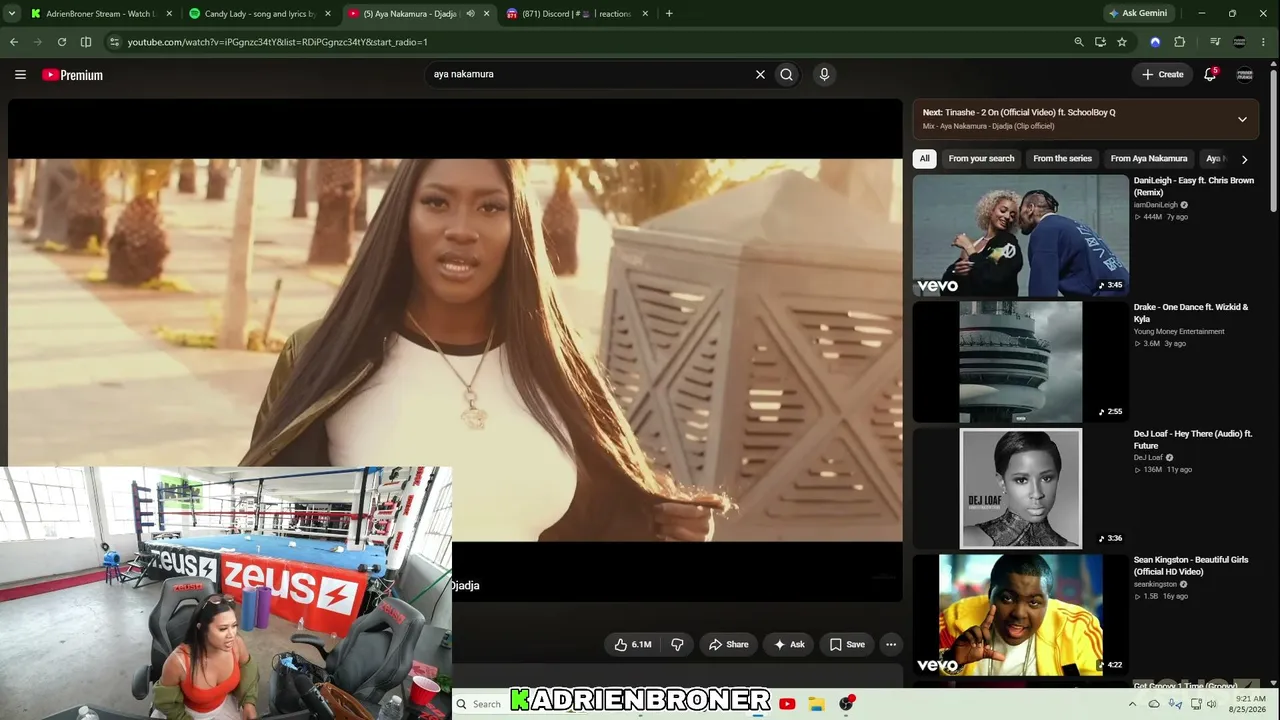Open the YouTube account avatar menu

(x=1245, y=74)
